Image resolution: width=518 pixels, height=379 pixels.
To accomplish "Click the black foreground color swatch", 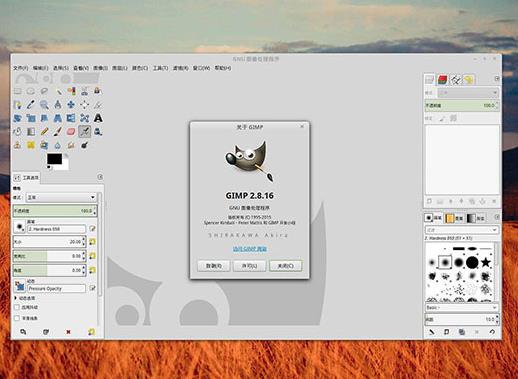I will 54,159.
